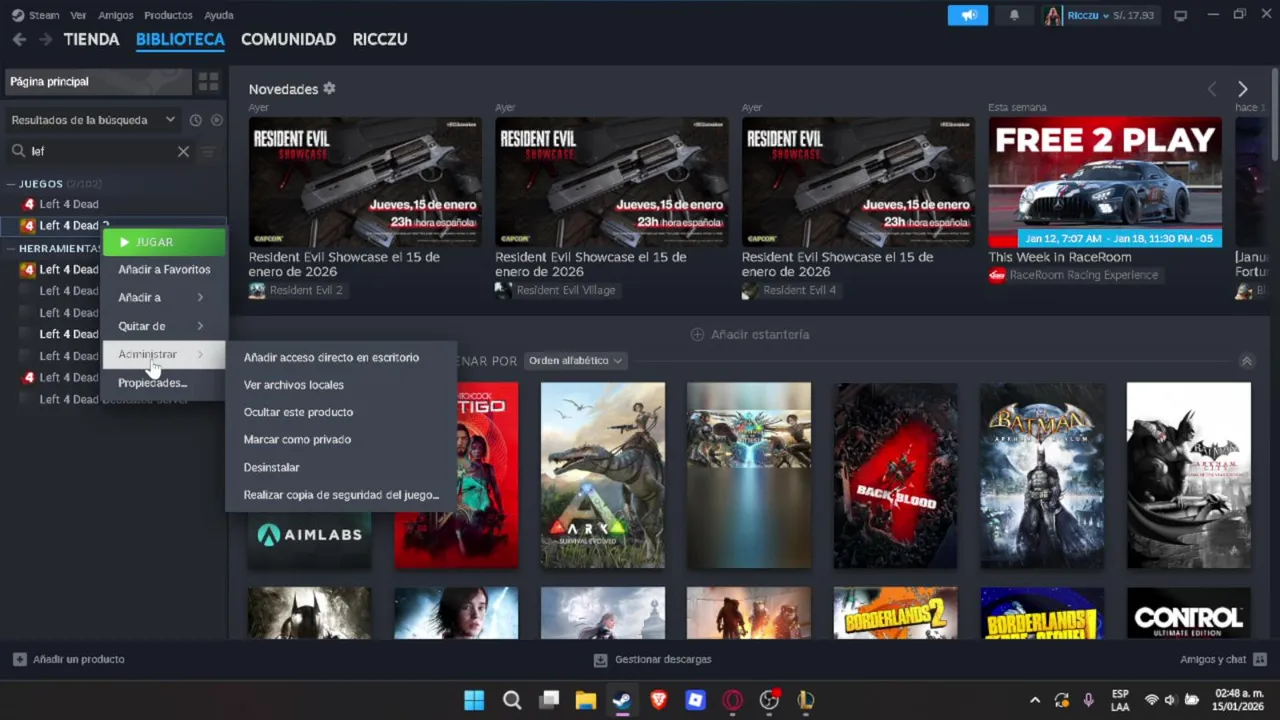
Task: Open advanced filter options beside search field
Action: (x=208, y=151)
